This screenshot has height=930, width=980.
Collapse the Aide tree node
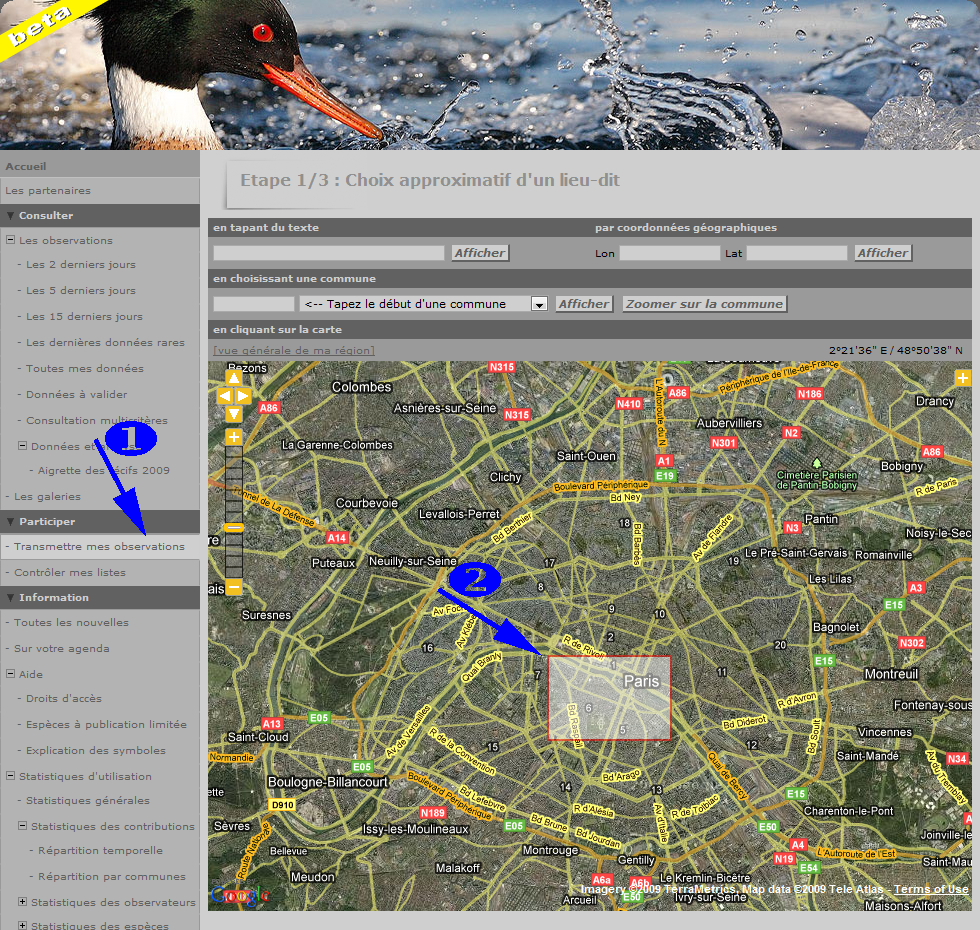(x=10, y=674)
